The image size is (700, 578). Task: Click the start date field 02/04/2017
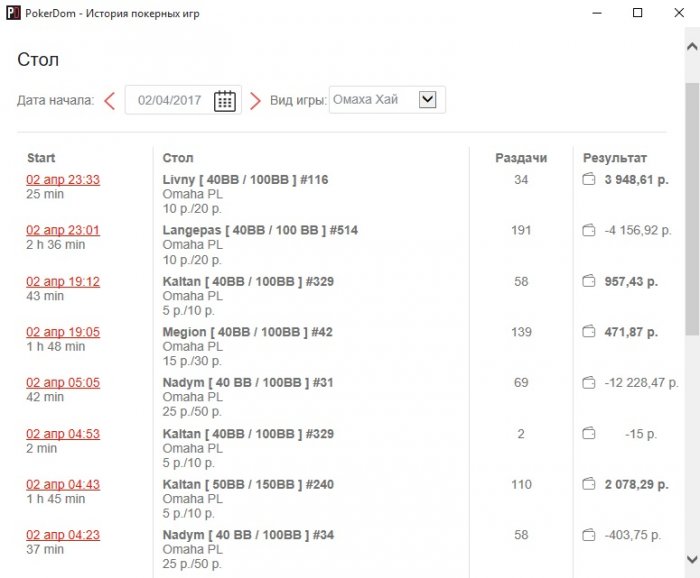pyautogui.click(x=170, y=100)
